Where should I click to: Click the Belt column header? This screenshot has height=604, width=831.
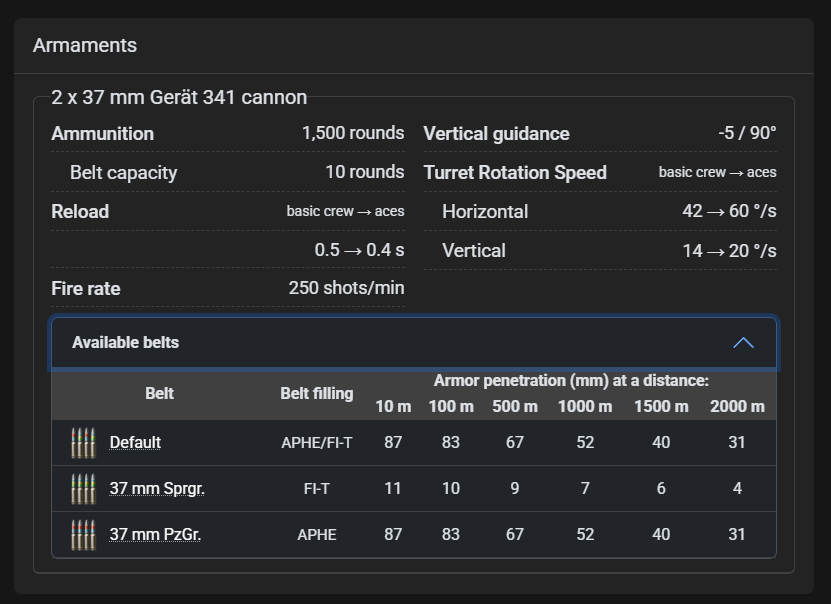point(159,393)
